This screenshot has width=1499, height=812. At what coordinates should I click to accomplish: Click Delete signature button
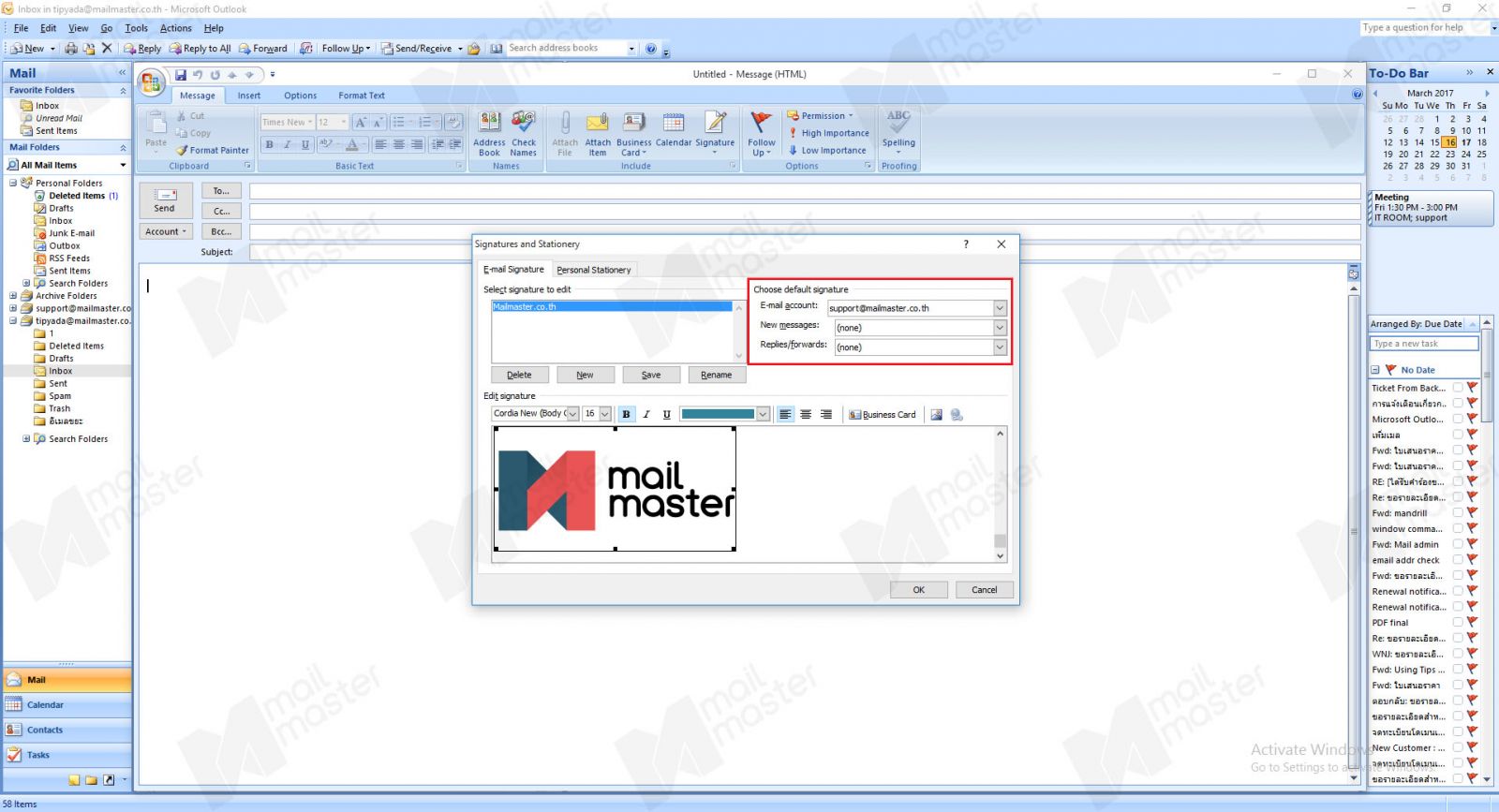(x=519, y=375)
